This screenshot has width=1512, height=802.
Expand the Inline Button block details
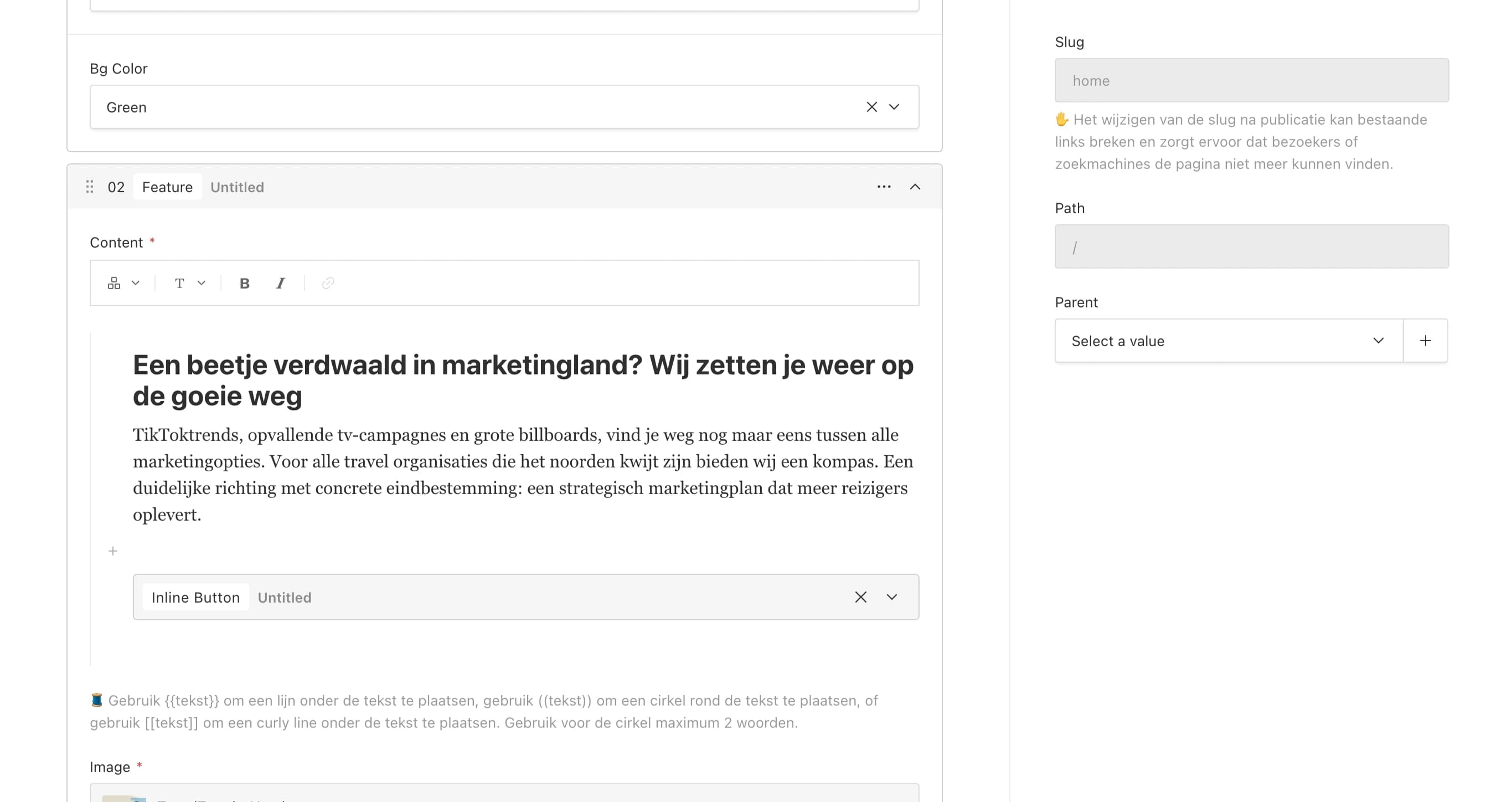pyautogui.click(x=891, y=597)
